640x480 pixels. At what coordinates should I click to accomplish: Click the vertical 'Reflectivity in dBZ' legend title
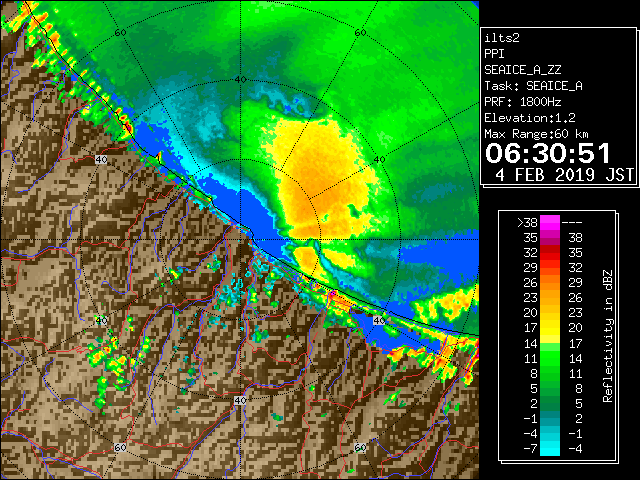608,336
